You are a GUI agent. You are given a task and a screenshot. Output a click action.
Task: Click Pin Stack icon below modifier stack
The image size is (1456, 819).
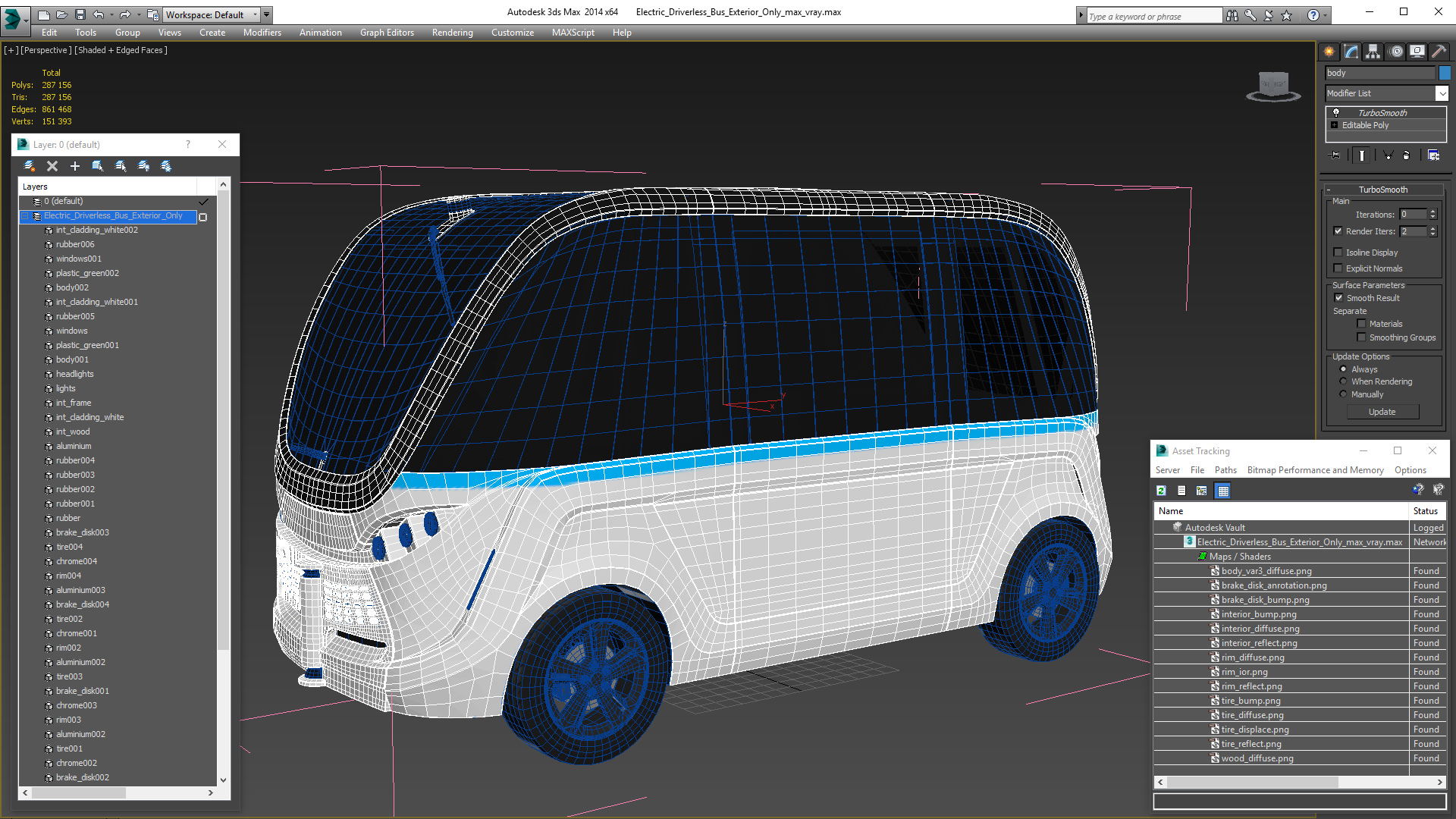[1335, 155]
